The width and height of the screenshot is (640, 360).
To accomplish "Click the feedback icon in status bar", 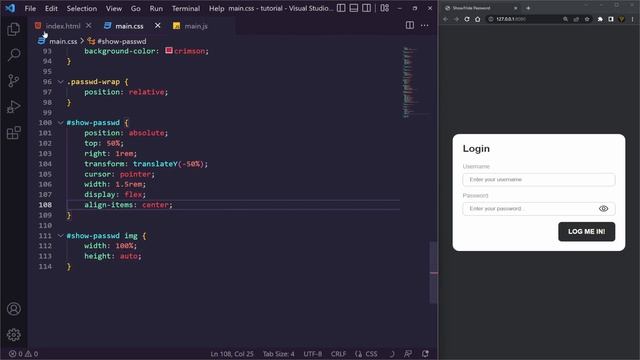I will pos(408,354).
